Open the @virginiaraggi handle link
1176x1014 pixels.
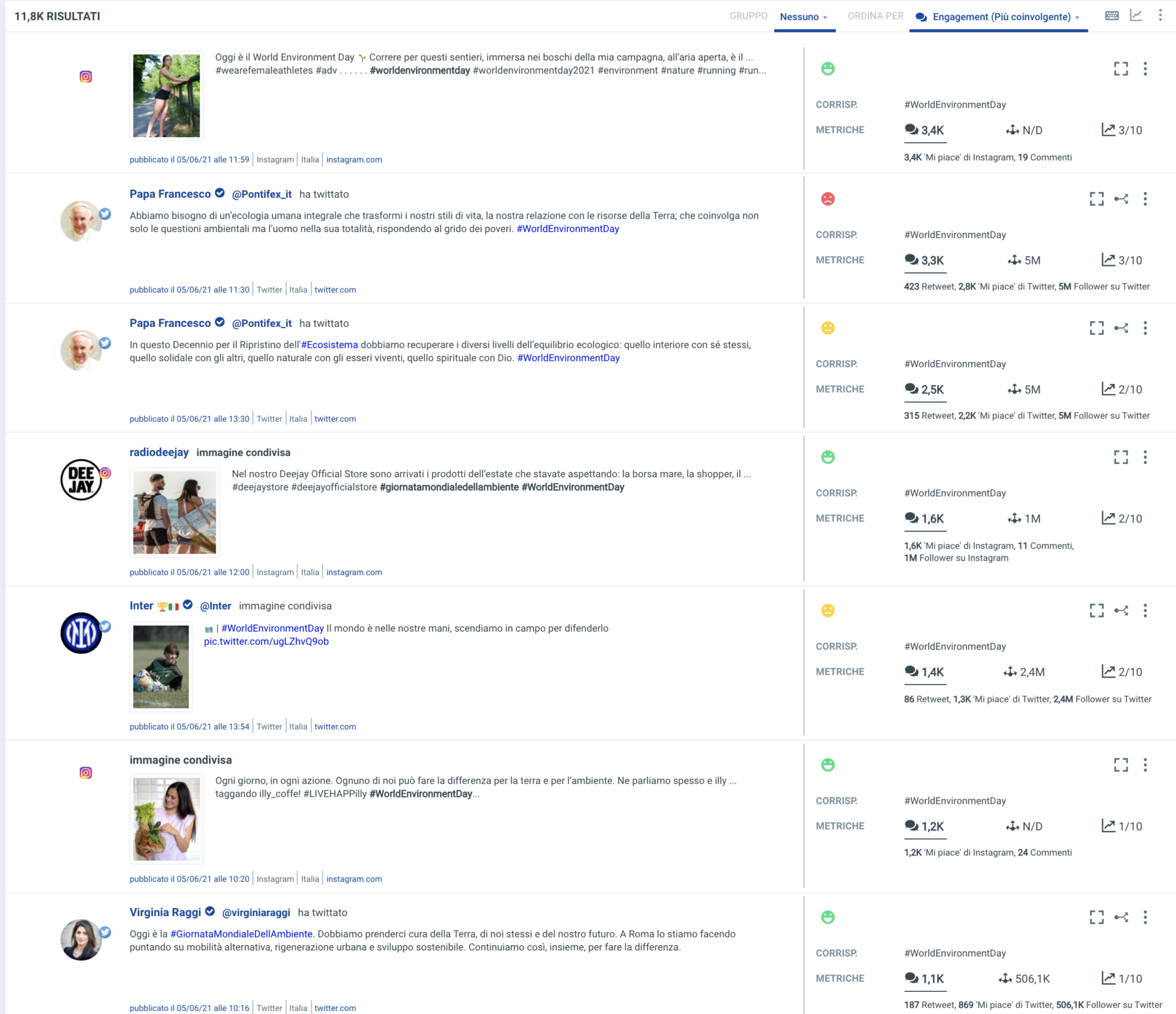(x=256, y=913)
